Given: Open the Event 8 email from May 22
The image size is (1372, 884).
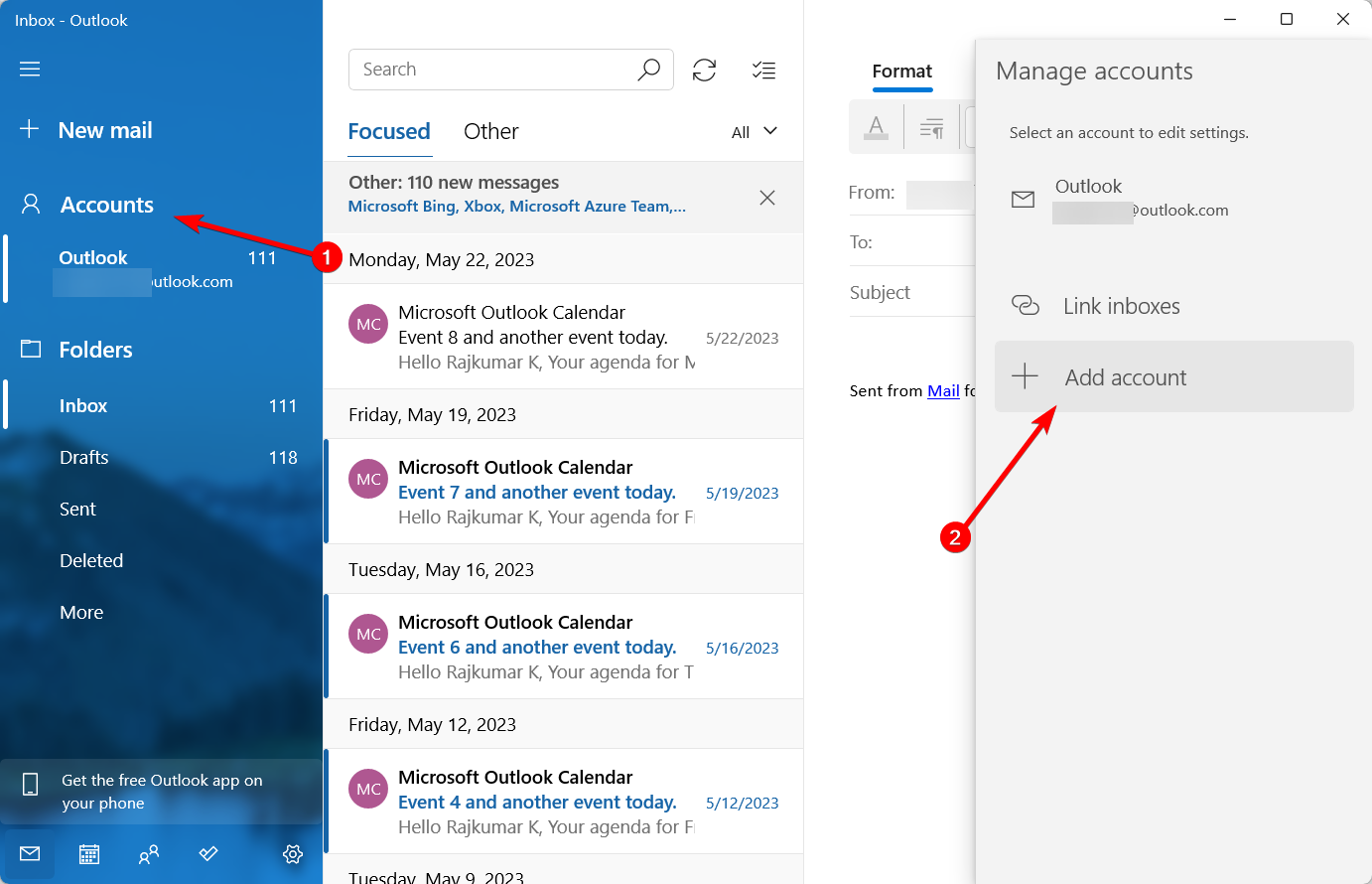Looking at the screenshot, I should pyautogui.click(x=563, y=337).
